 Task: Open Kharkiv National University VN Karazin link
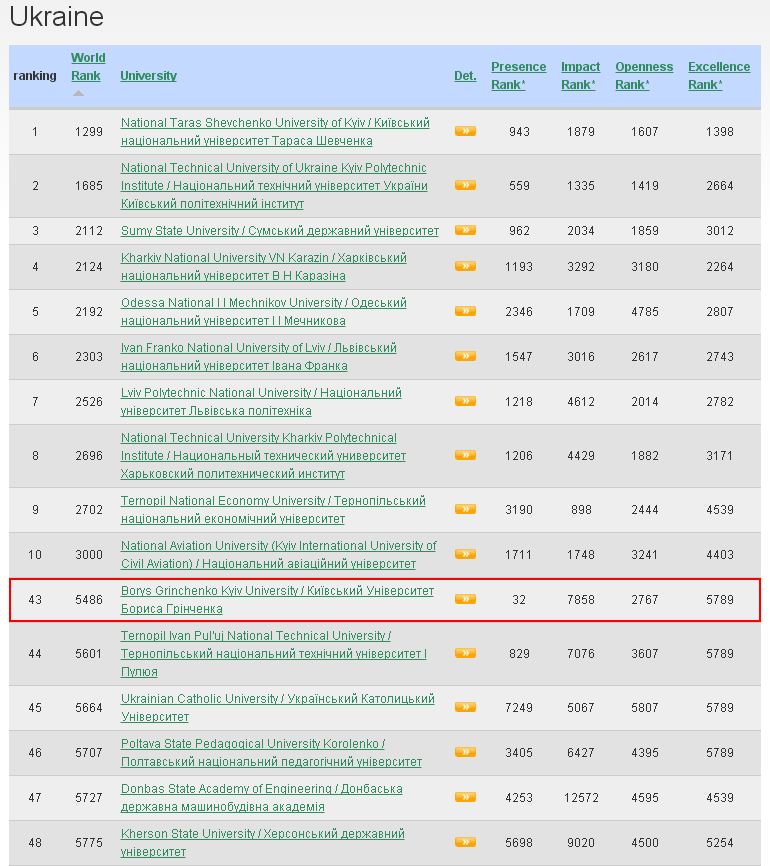(x=263, y=267)
